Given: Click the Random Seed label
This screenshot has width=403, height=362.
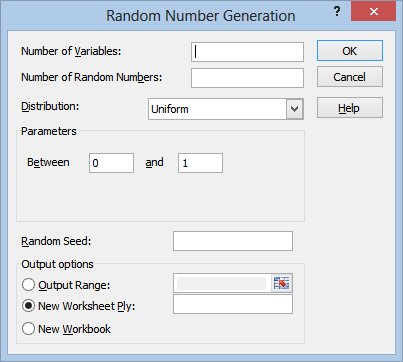Looking at the screenshot, I should tap(56, 241).
